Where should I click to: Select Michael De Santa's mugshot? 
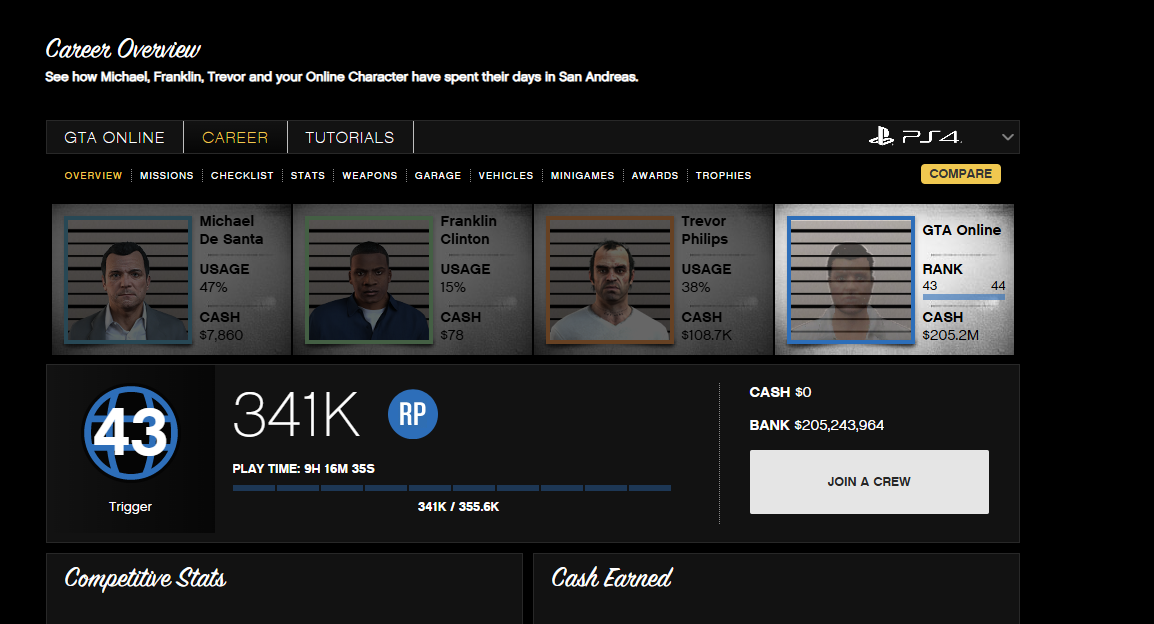(x=128, y=280)
